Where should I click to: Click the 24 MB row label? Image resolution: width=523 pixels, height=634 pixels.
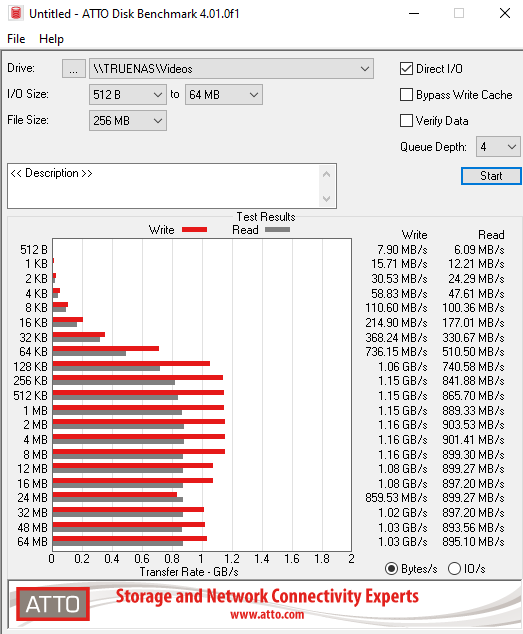[32, 497]
